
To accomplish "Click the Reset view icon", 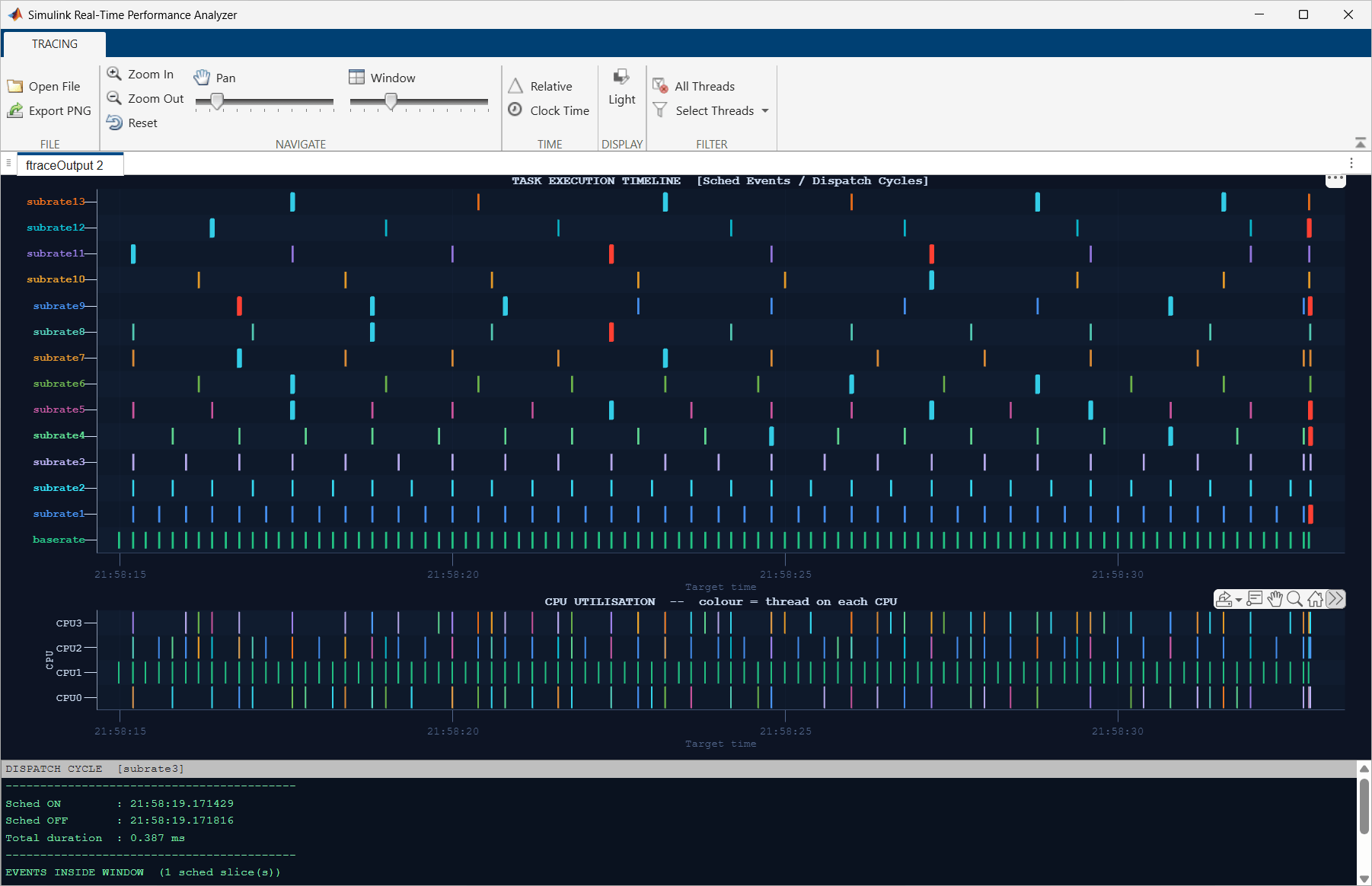I will point(114,123).
